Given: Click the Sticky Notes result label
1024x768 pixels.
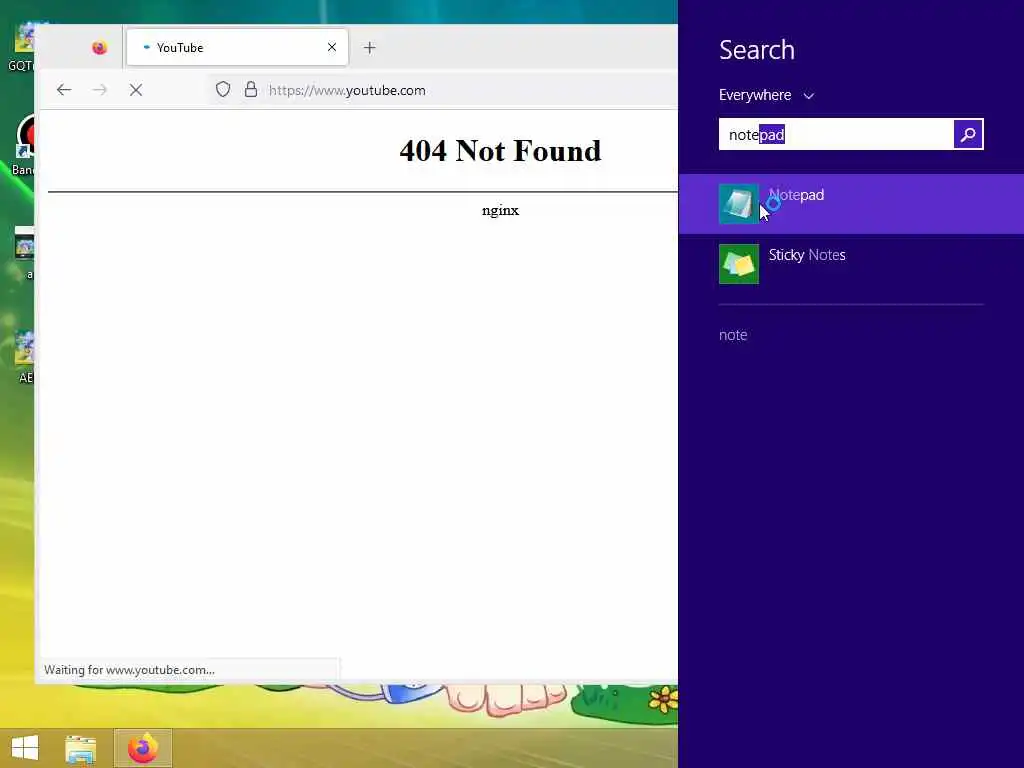Looking at the screenshot, I should (807, 255).
